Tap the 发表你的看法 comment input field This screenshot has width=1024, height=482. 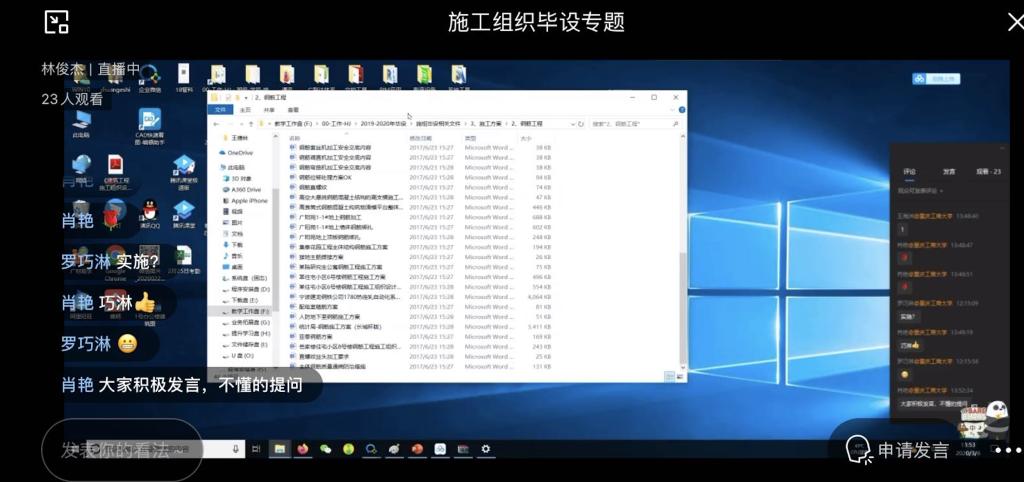122,450
